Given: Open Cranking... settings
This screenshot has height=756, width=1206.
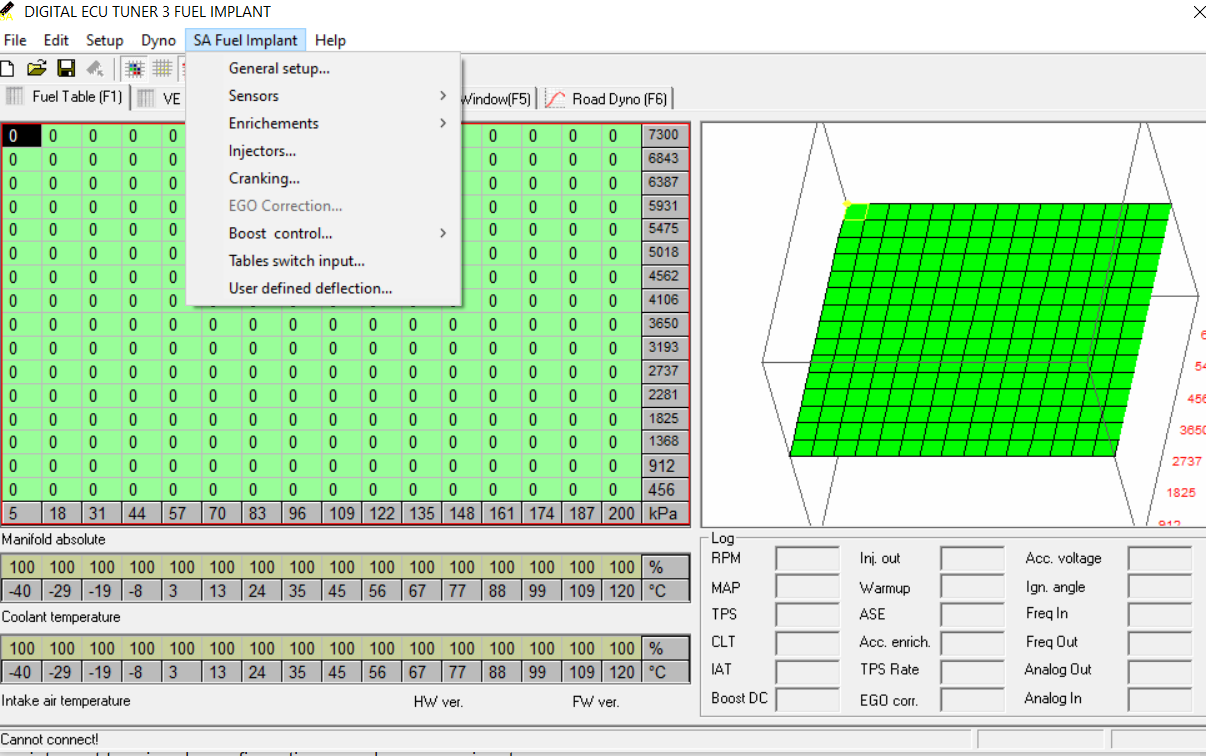Looking at the screenshot, I should pyautogui.click(x=323, y=178).
